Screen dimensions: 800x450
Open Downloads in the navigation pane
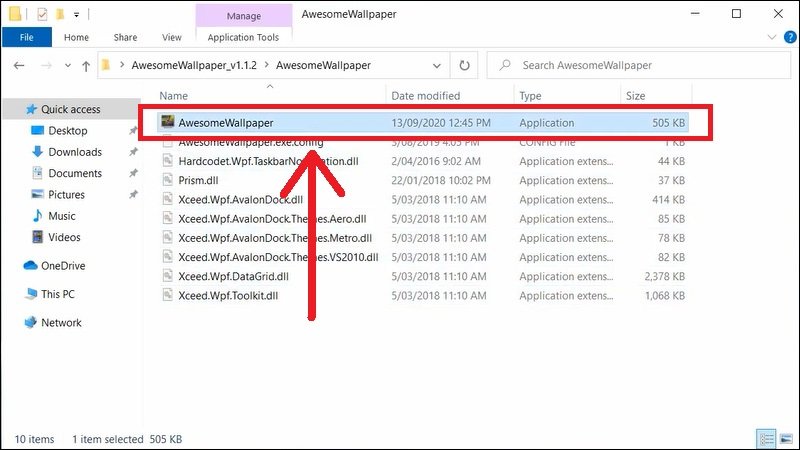click(75, 152)
